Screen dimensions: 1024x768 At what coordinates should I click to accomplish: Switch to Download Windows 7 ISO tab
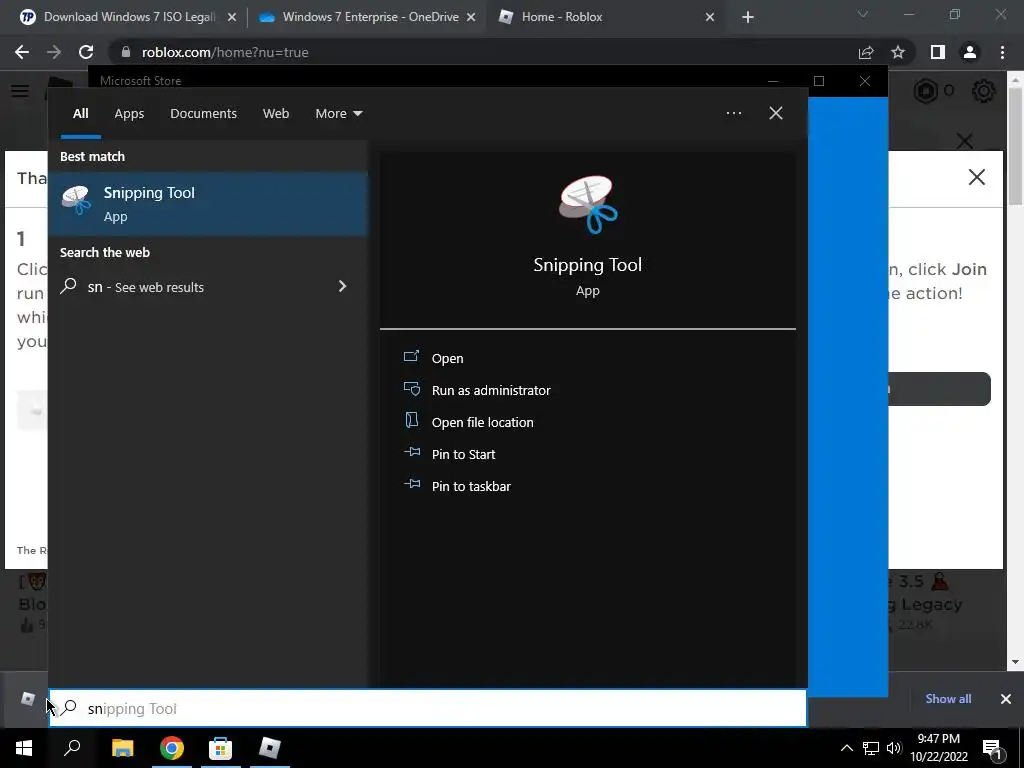click(x=129, y=17)
